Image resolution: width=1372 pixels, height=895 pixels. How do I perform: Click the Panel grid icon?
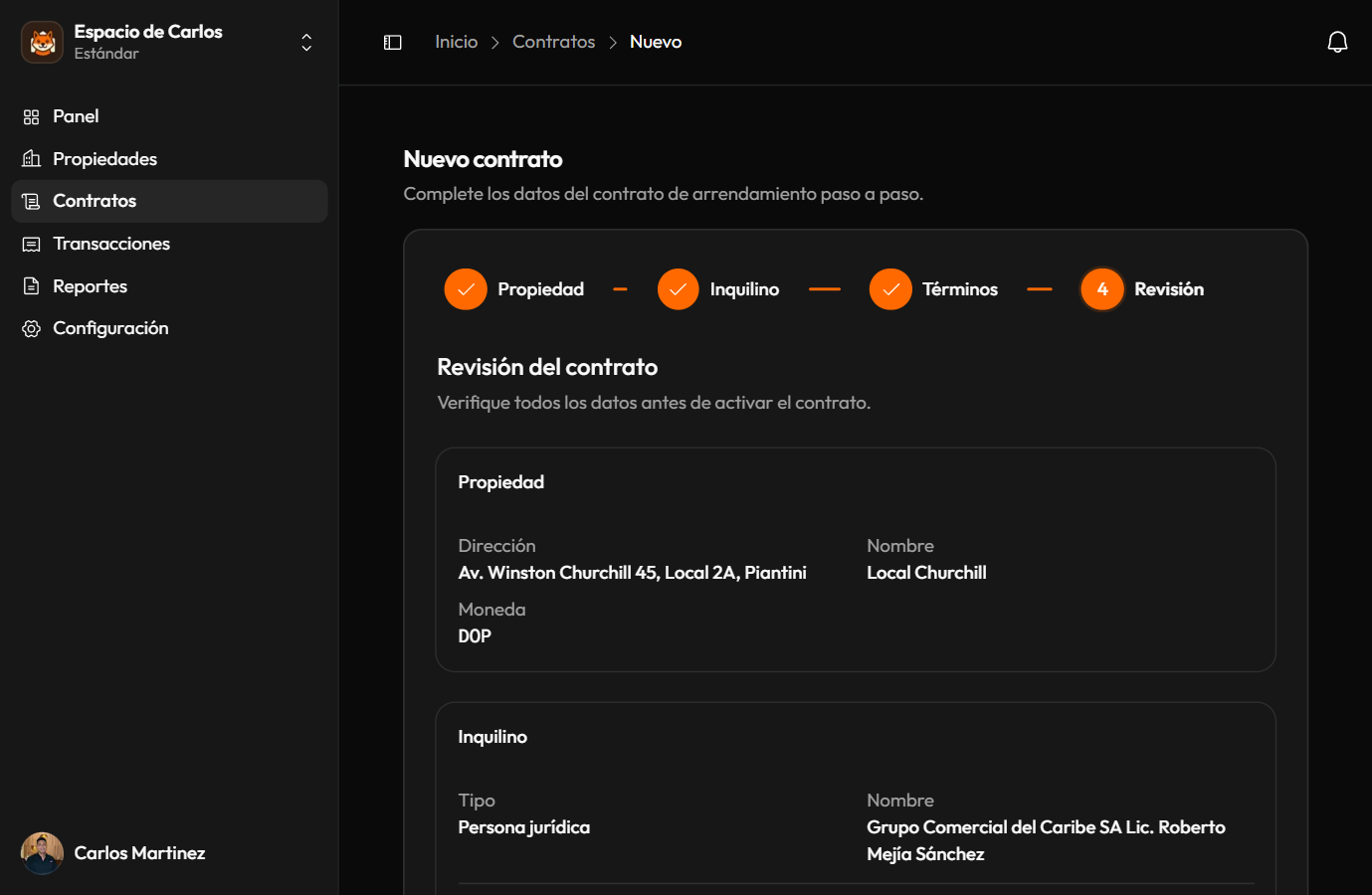(32, 117)
